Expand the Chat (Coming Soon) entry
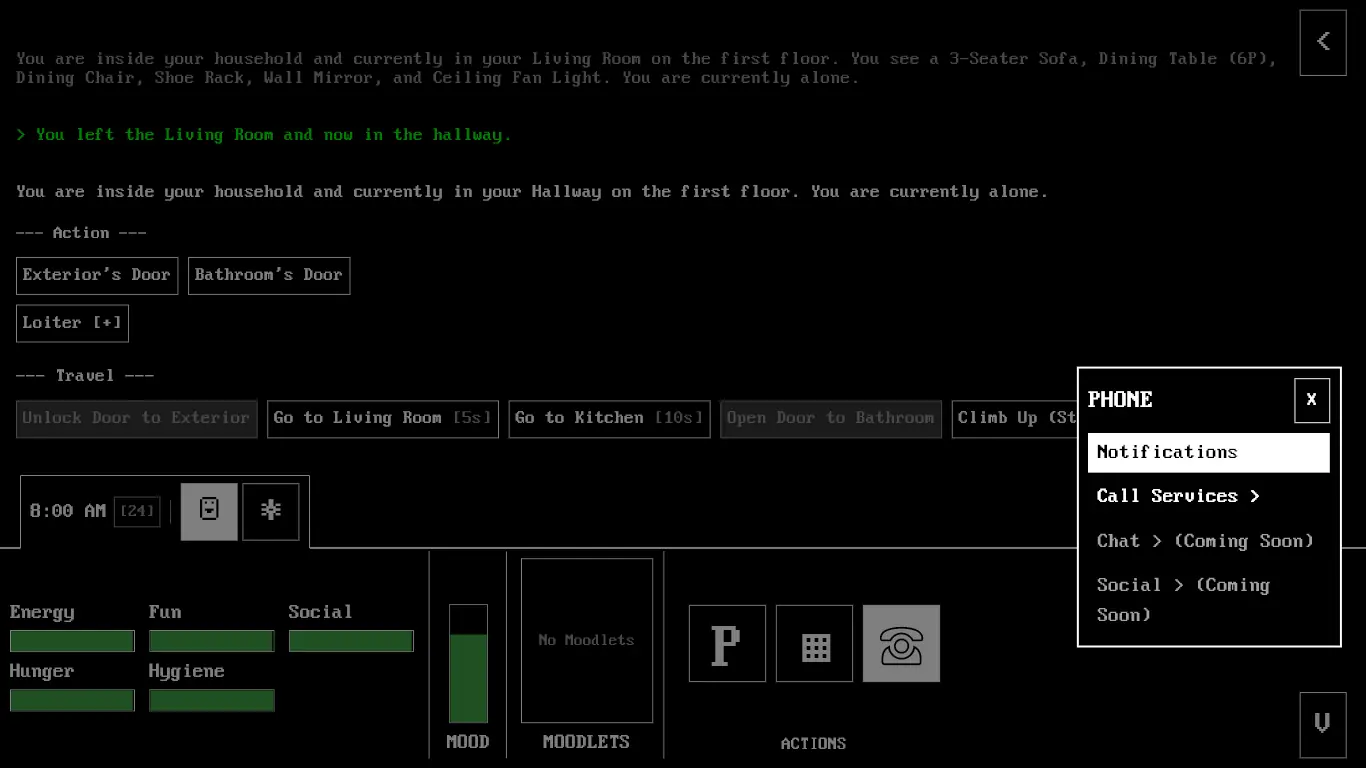Viewport: 1366px width, 768px height. point(1204,541)
